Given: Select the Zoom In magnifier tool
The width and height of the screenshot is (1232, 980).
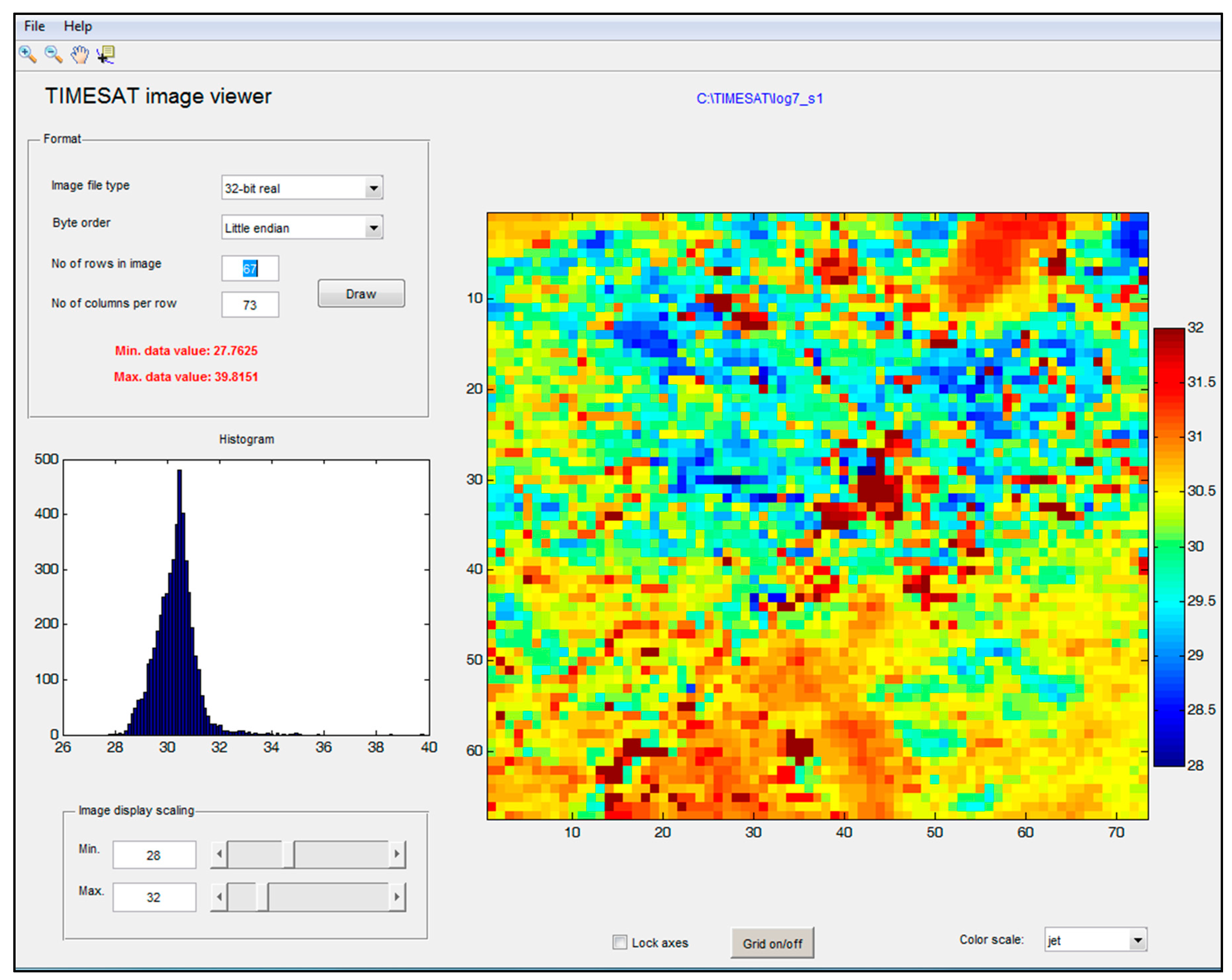Looking at the screenshot, I should point(28,54).
